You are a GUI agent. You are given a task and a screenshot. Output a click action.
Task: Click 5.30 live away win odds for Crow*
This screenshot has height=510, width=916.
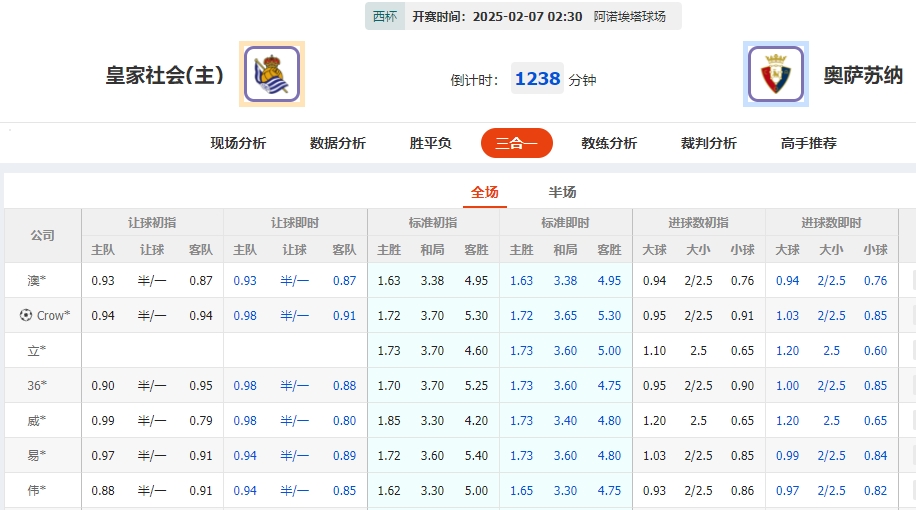609,316
